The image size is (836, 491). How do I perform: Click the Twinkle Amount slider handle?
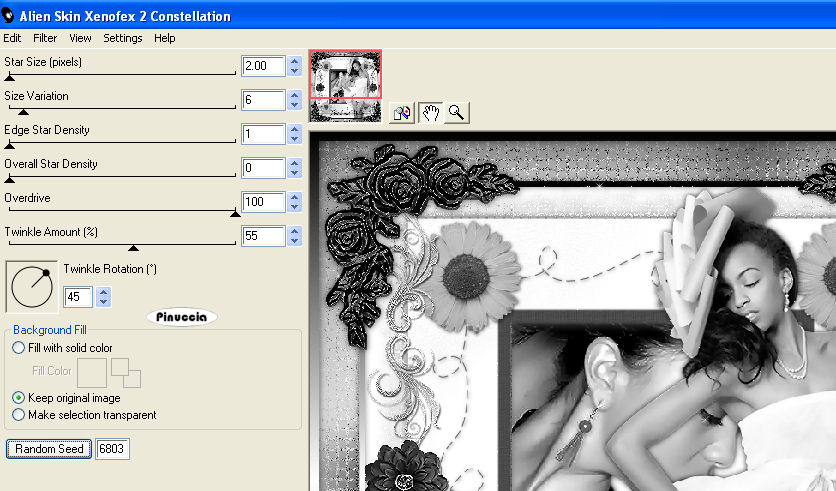133,248
